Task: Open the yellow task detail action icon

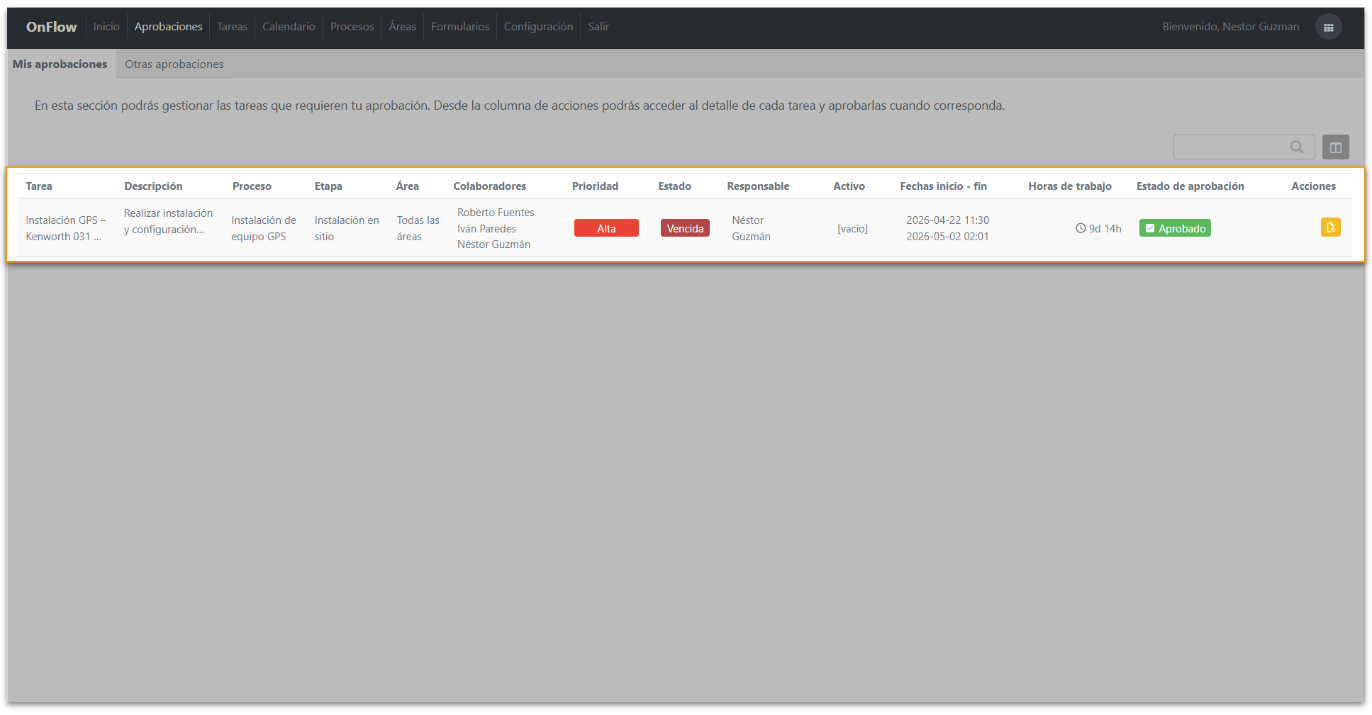Action: click(x=1330, y=227)
